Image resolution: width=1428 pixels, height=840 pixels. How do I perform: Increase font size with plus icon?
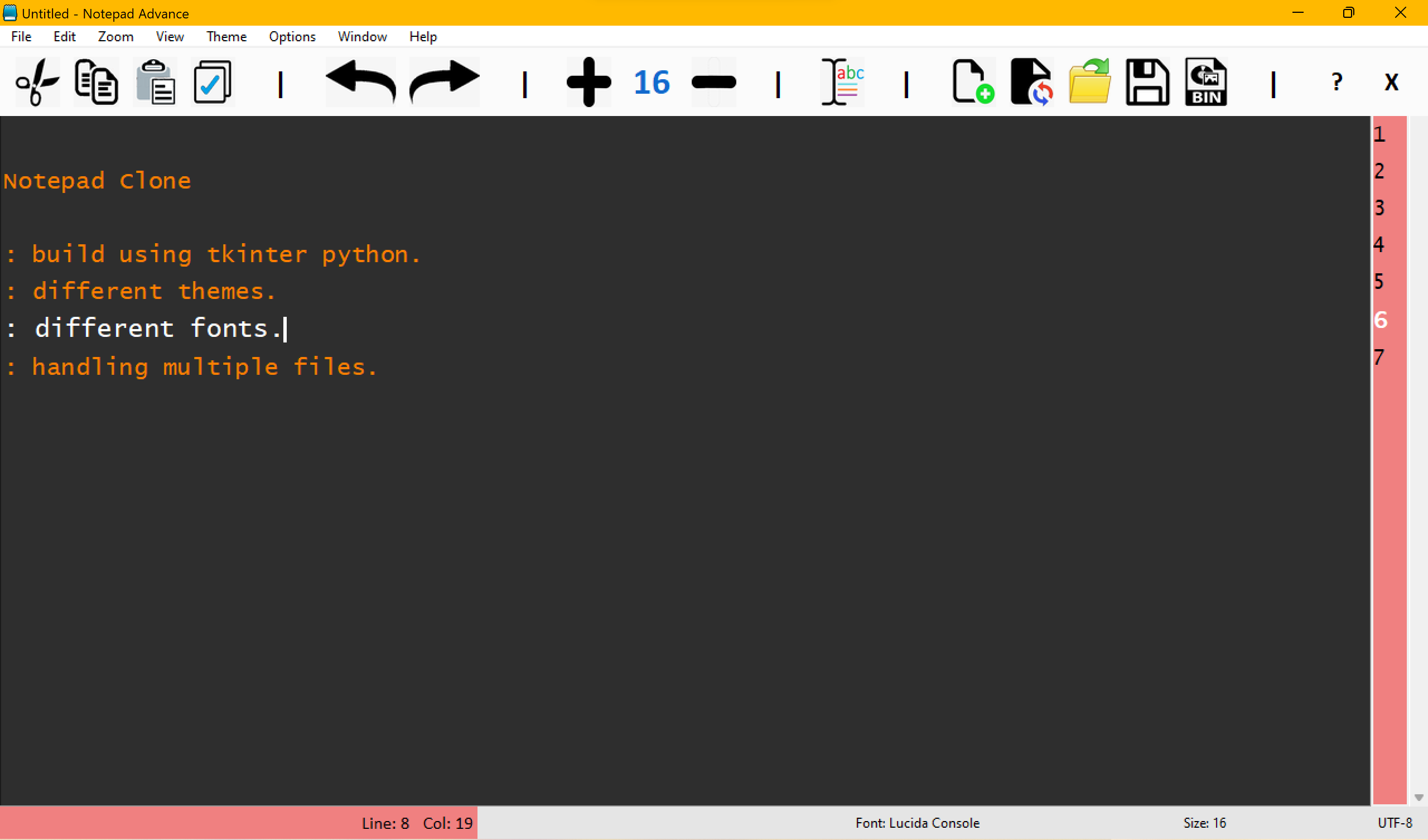[x=588, y=83]
